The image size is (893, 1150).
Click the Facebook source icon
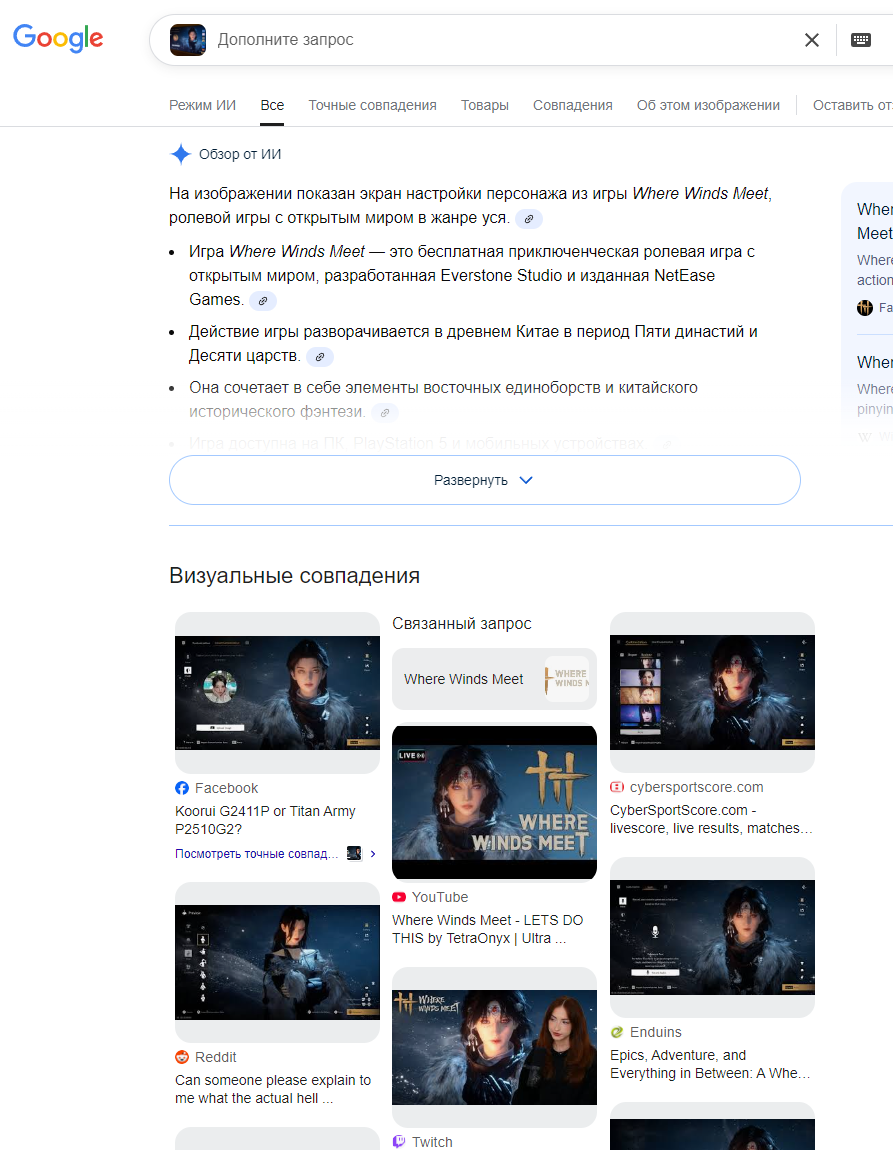182,788
